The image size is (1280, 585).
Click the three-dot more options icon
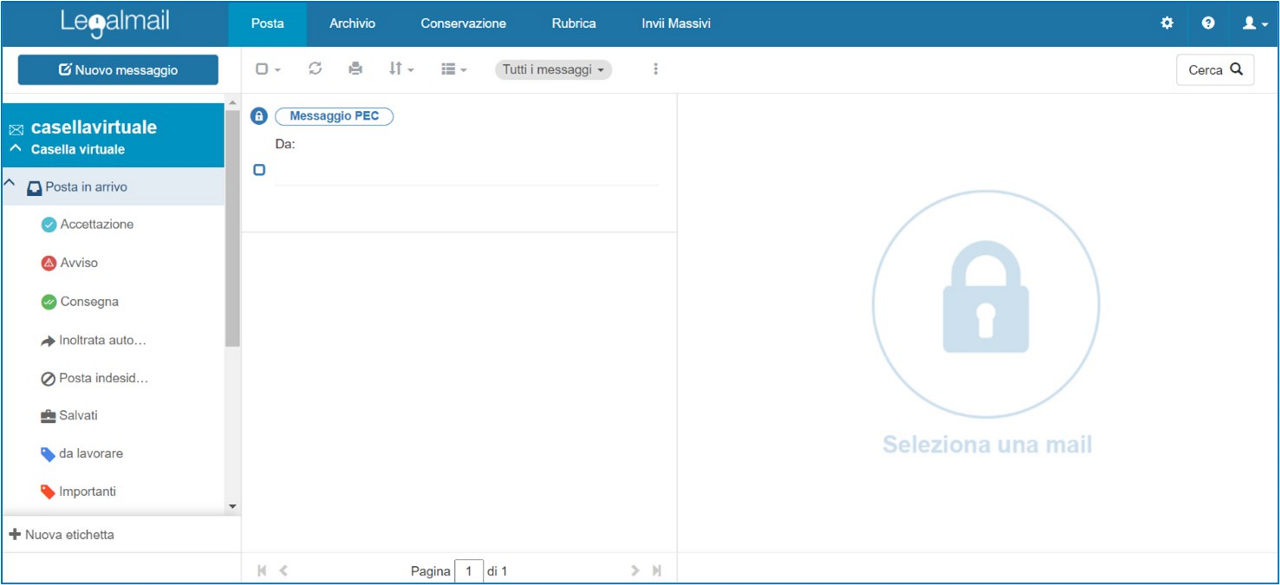point(656,69)
